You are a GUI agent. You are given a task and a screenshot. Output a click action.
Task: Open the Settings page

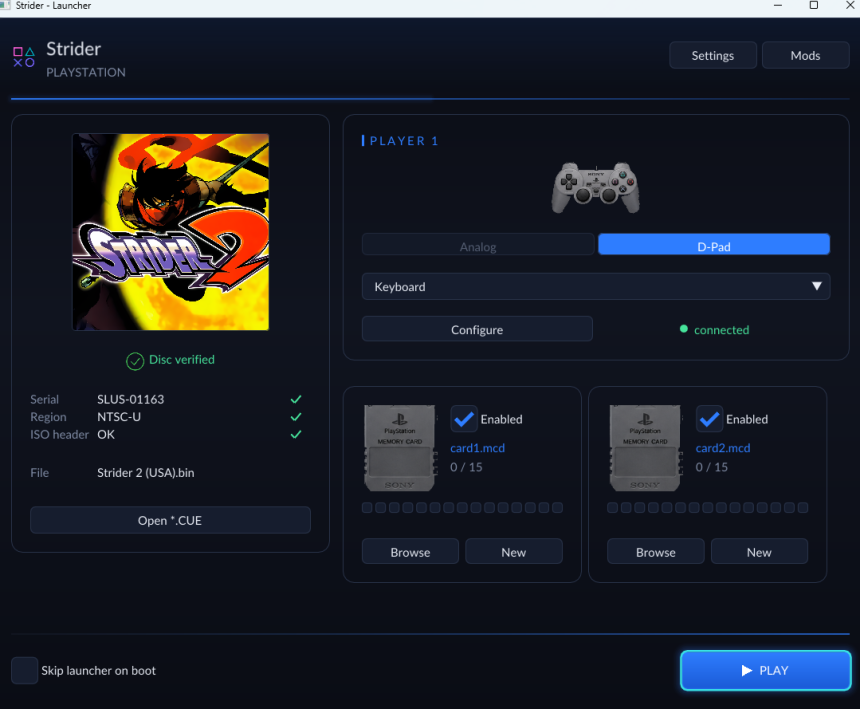pos(712,55)
